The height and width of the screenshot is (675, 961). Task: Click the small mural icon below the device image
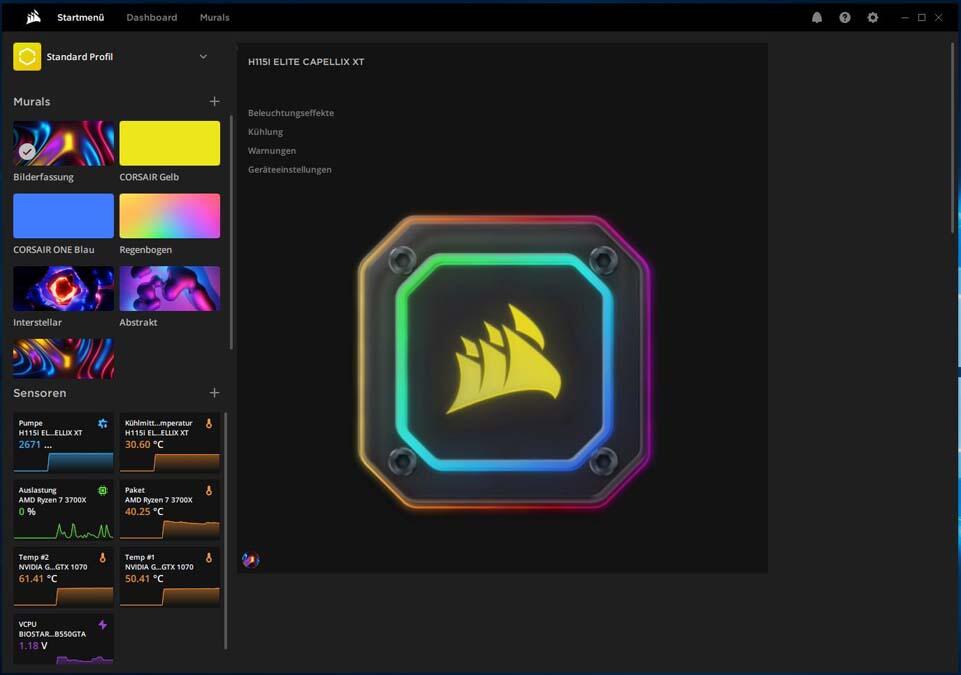[x=251, y=560]
